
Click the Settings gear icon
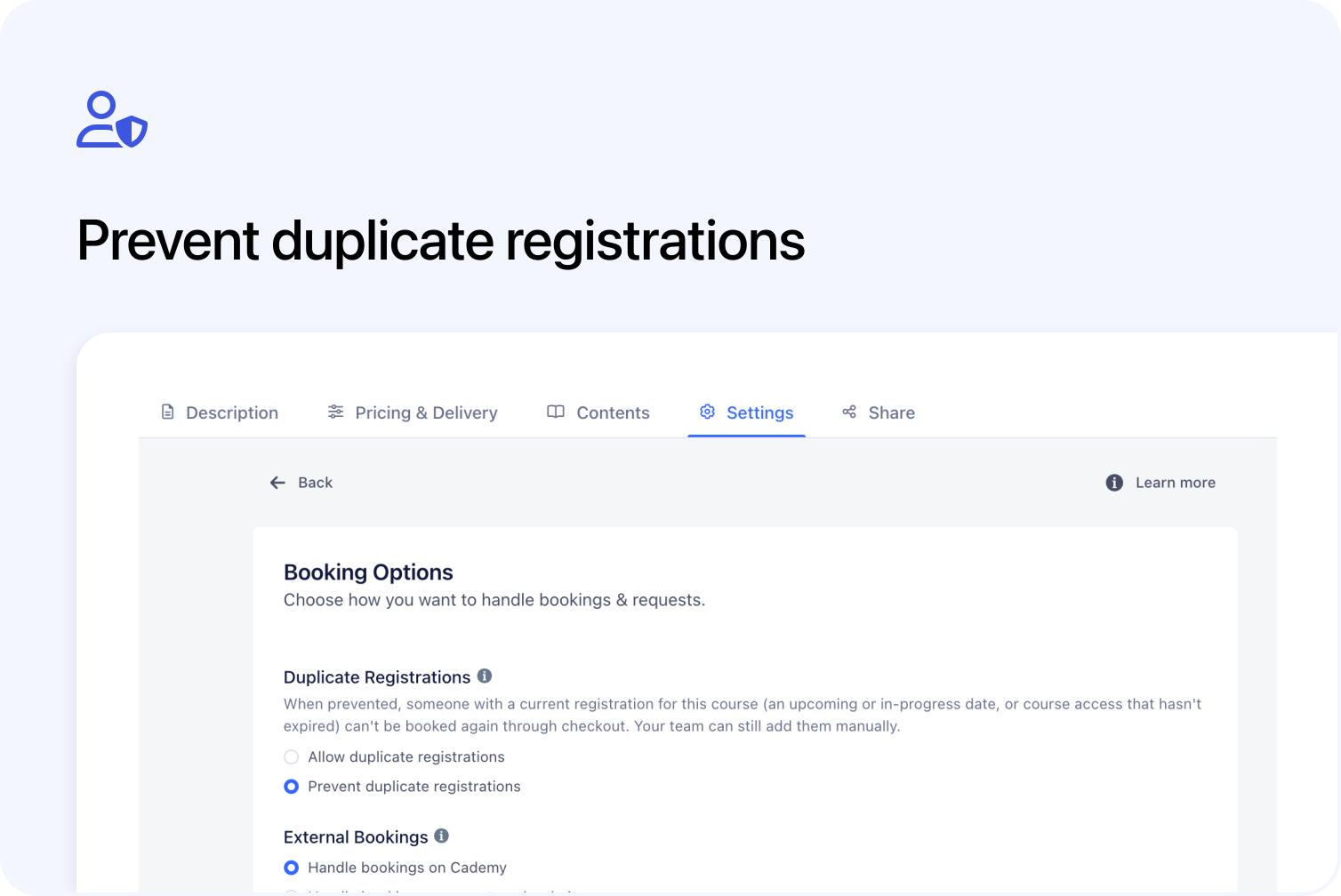click(x=707, y=412)
